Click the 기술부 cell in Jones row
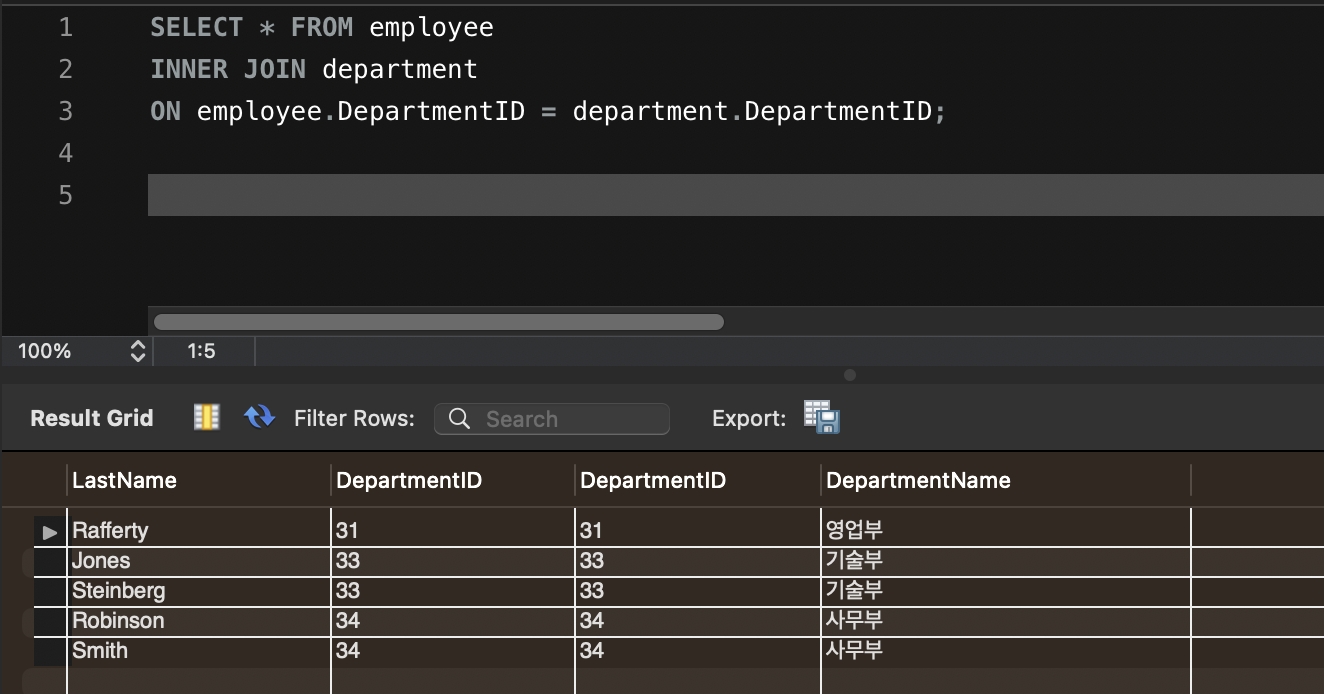This screenshot has width=1324, height=694. pos(1006,561)
